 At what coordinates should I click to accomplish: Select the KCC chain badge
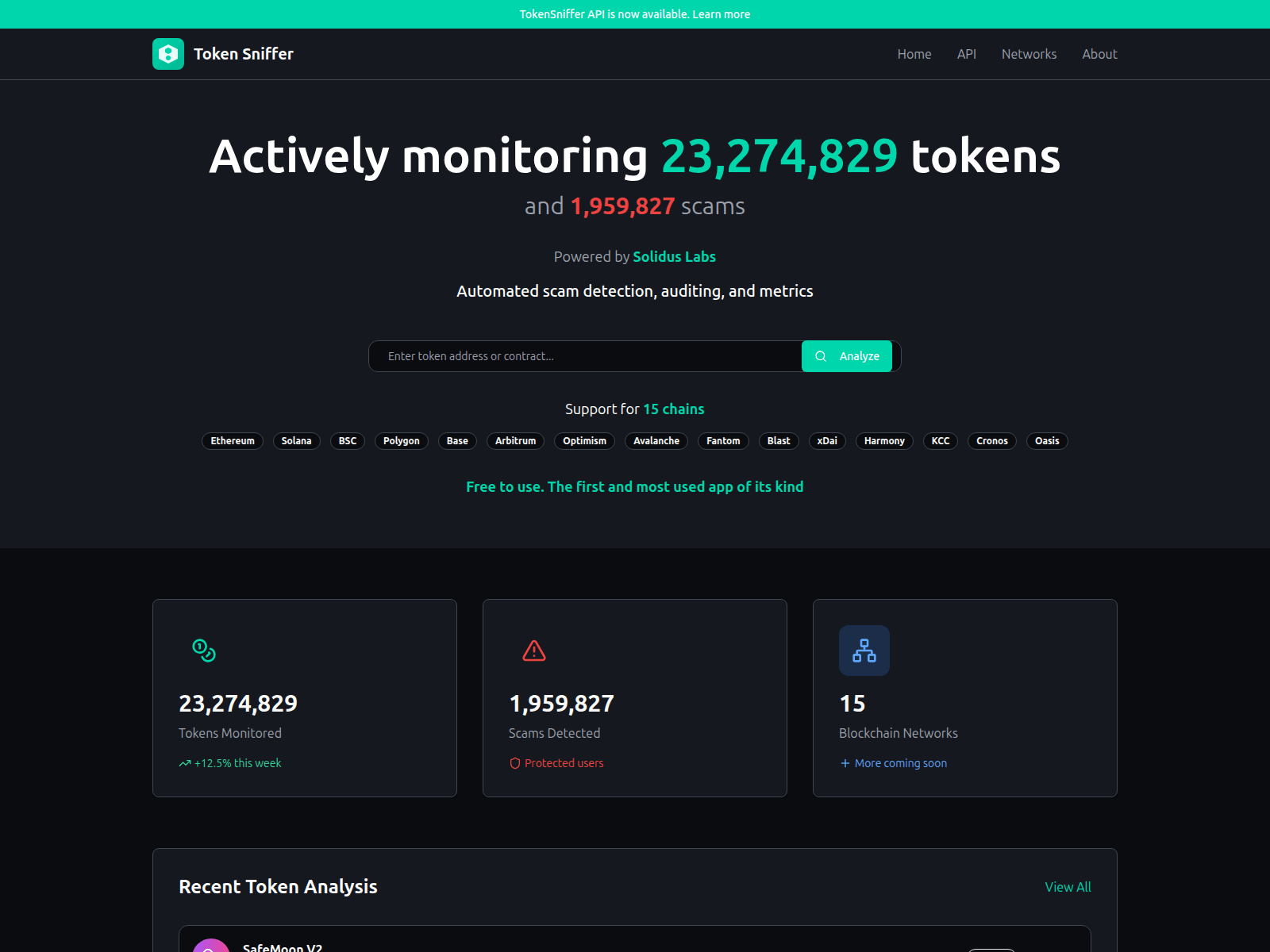point(941,441)
